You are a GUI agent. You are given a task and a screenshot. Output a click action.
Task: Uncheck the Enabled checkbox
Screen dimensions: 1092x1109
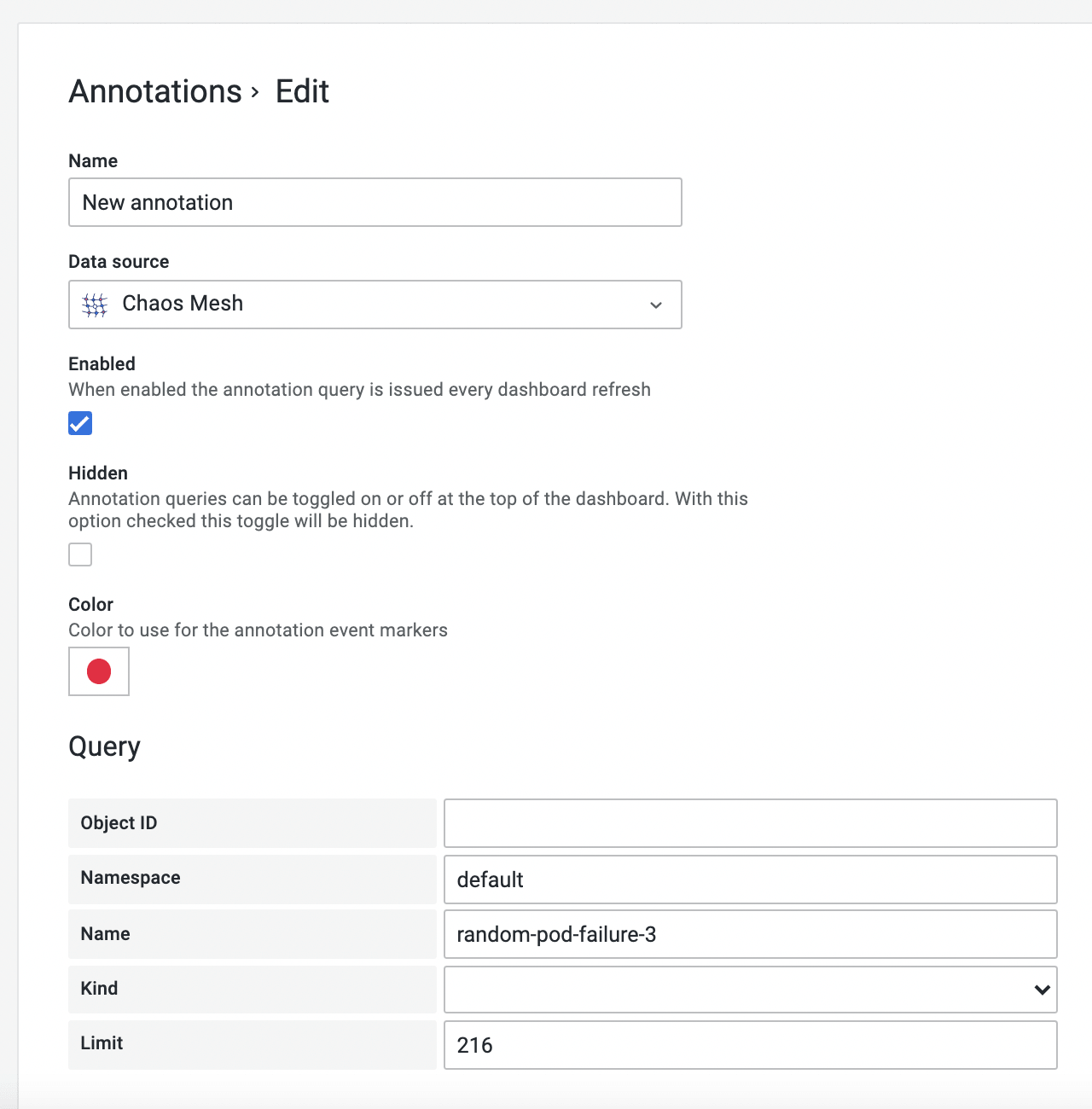point(80,423)
